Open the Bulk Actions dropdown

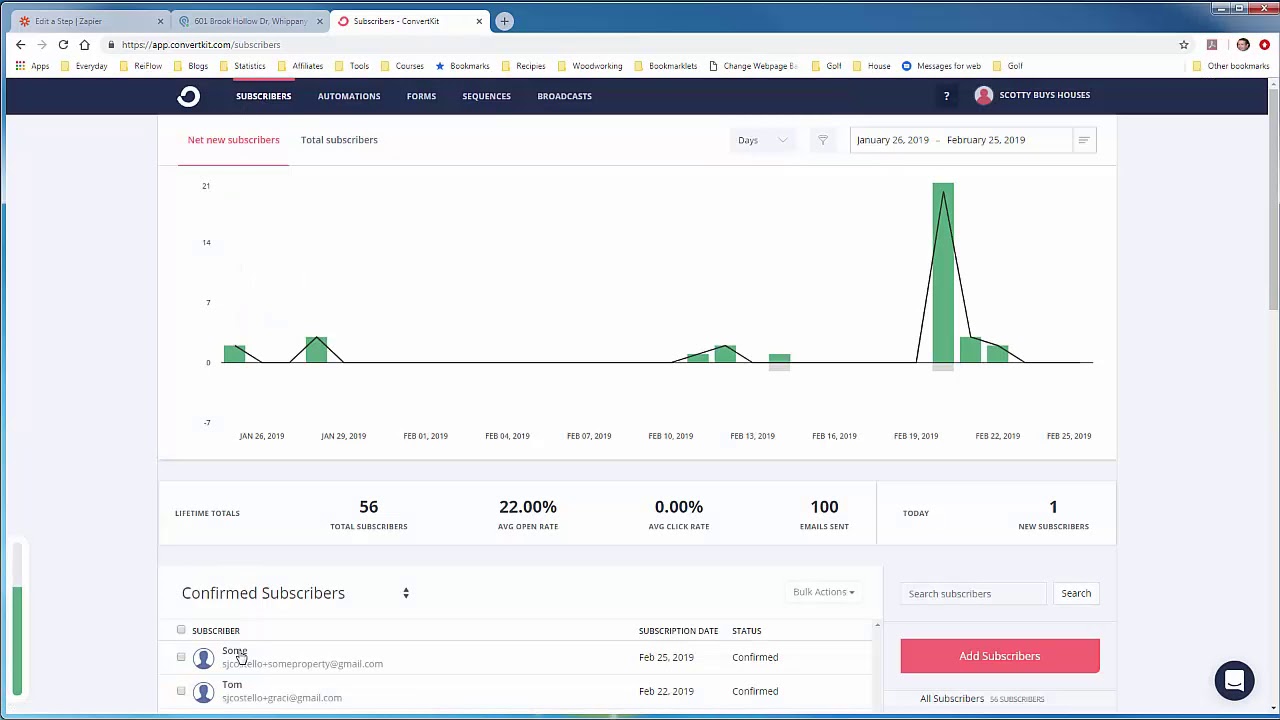(x=823, y=592)
